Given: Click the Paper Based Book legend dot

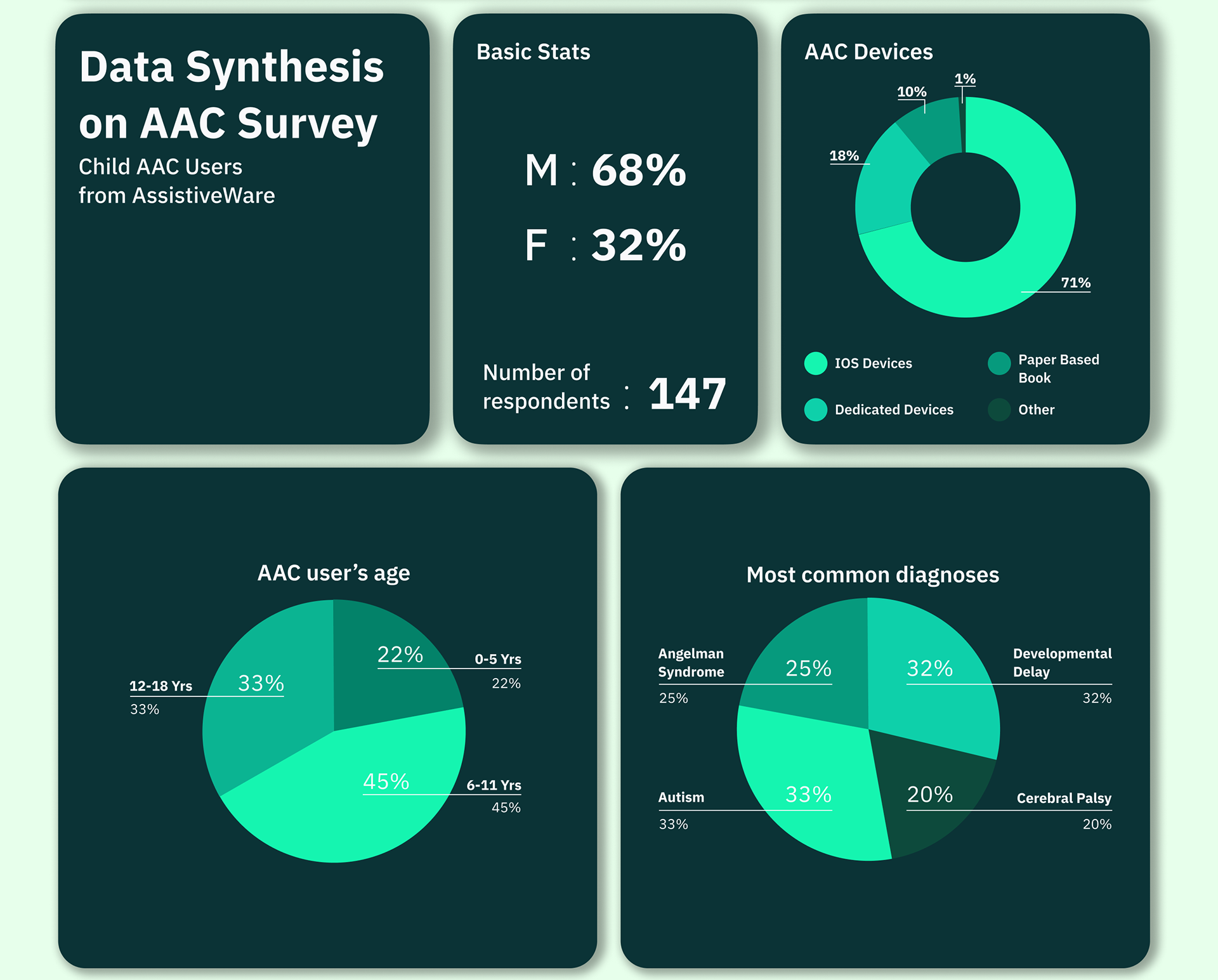Looking at the screenshot, I should [999, 363].
